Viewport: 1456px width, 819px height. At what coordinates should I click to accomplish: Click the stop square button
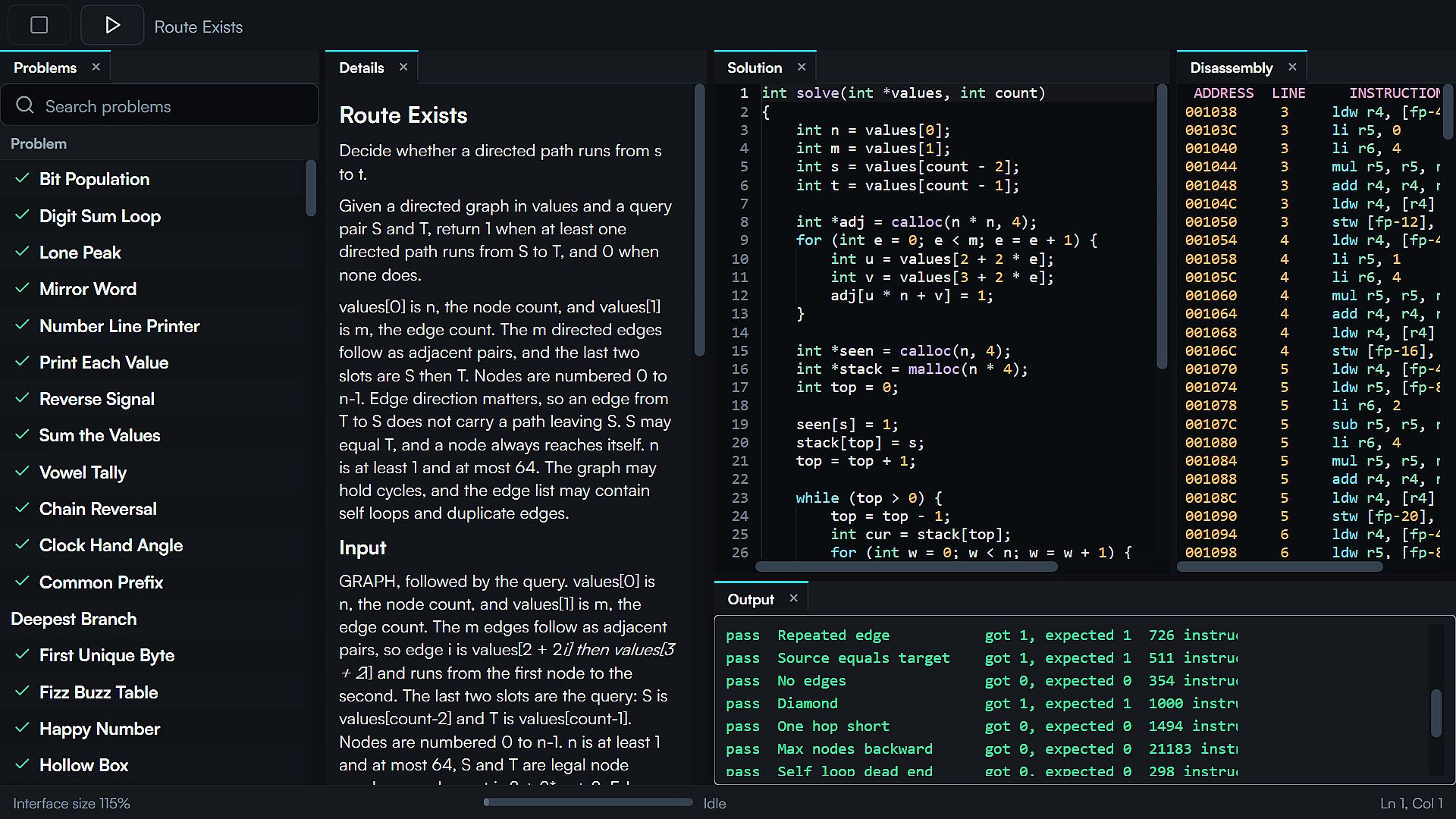click(x=39, y=25)
